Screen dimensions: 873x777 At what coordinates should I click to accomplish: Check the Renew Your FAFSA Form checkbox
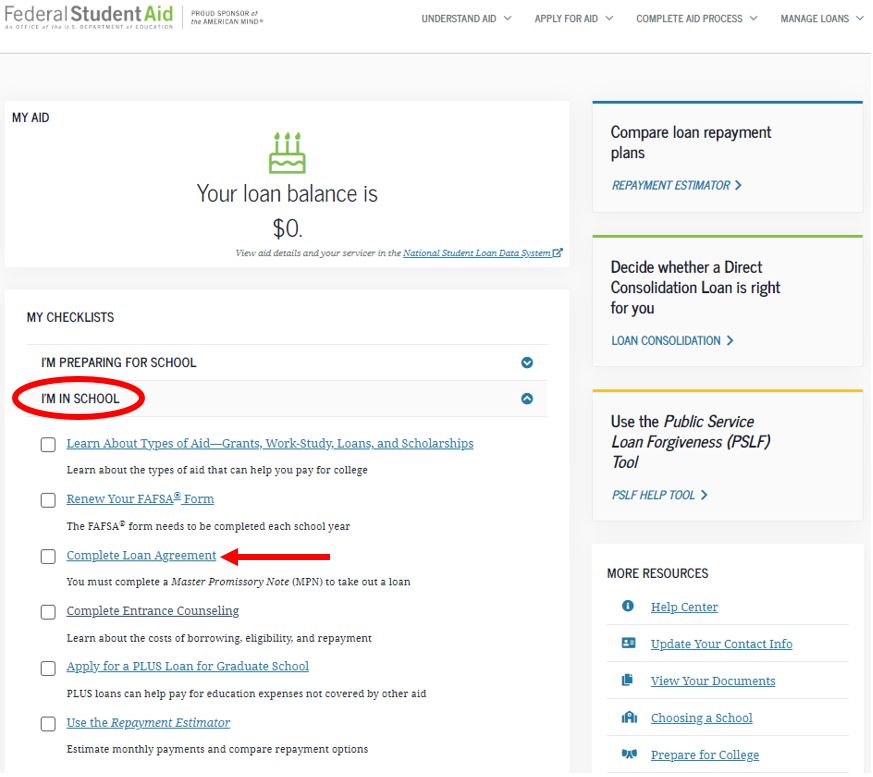tap(48, 500)
